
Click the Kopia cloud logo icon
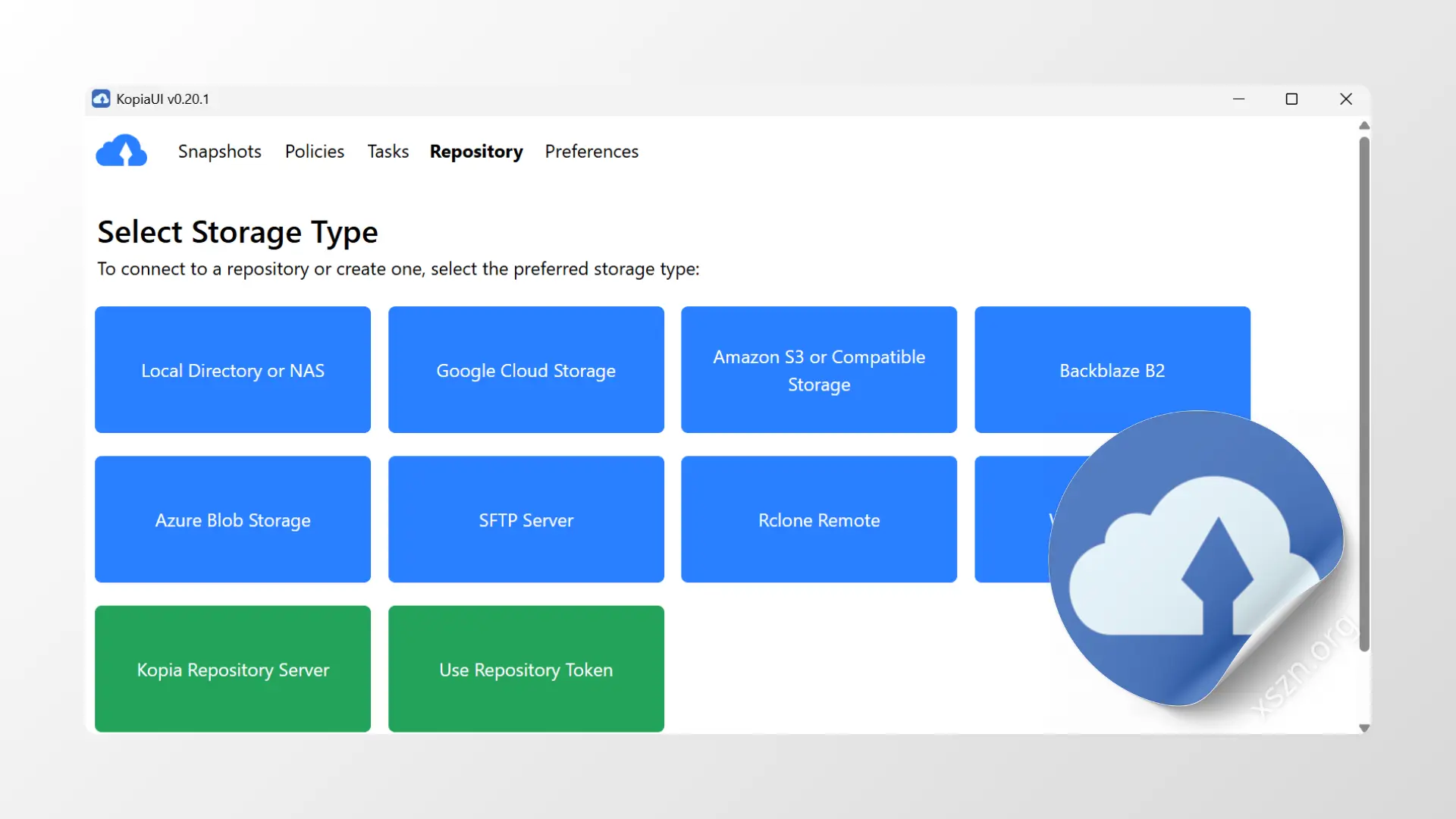click(x=121, y=151)
